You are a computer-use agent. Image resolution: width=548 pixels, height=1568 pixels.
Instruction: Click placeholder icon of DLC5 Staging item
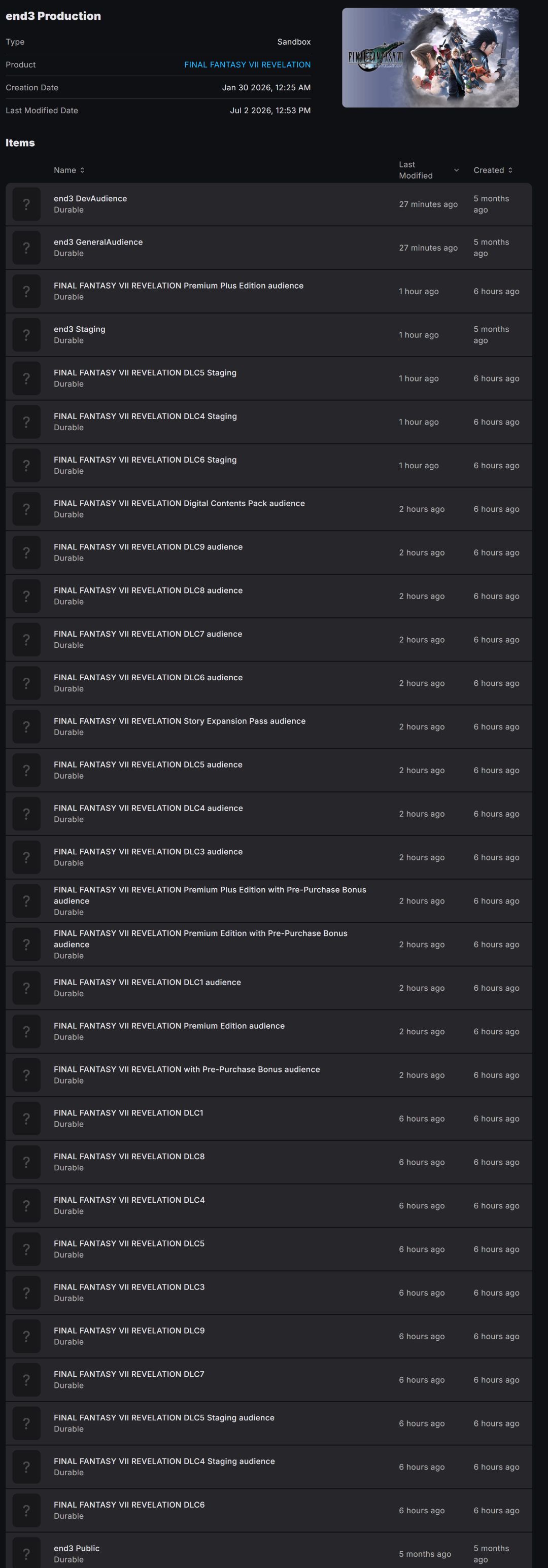(x=26, y=378)
